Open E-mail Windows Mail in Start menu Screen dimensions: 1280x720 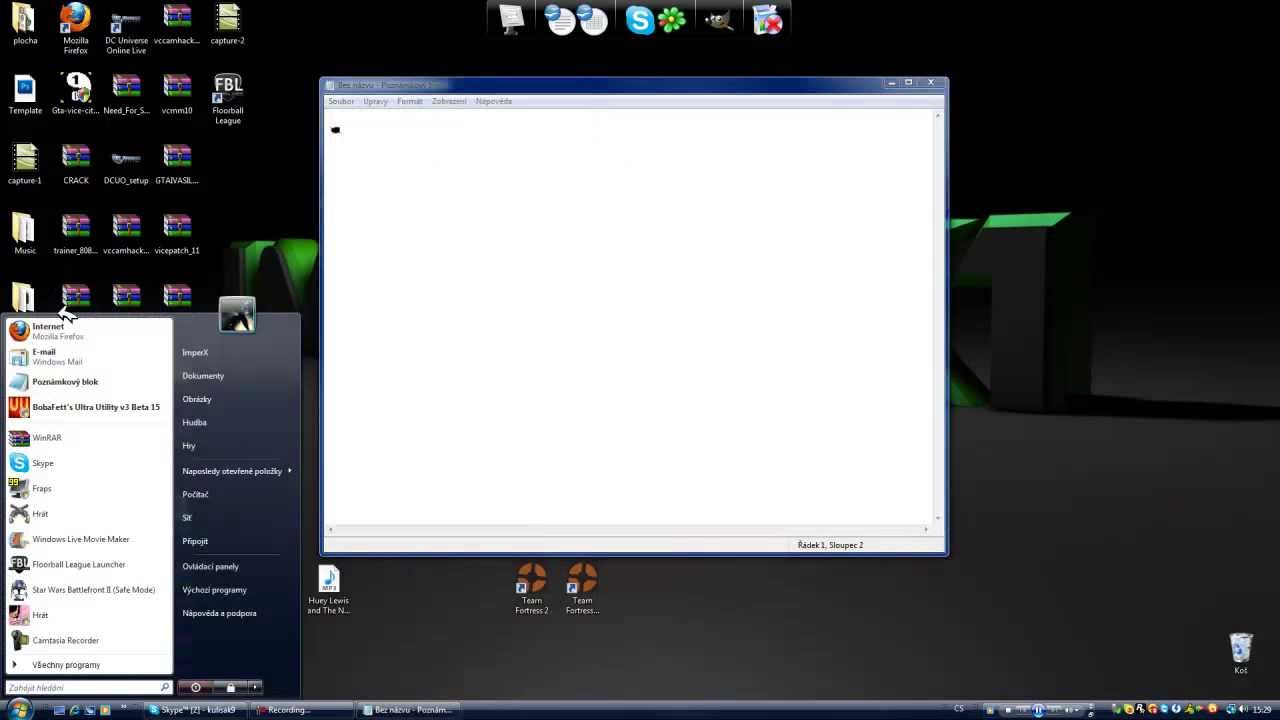pos(88,357)
